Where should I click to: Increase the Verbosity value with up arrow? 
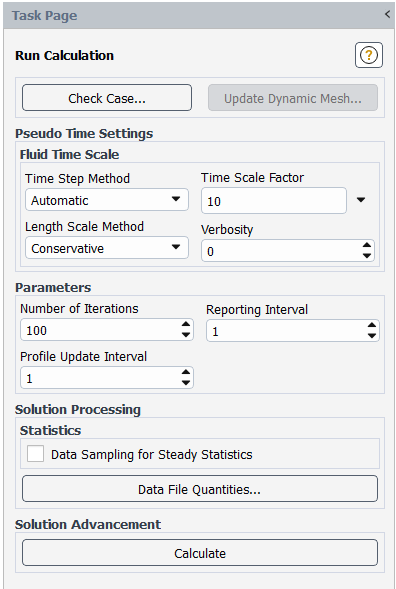click(x=367, y=246)
